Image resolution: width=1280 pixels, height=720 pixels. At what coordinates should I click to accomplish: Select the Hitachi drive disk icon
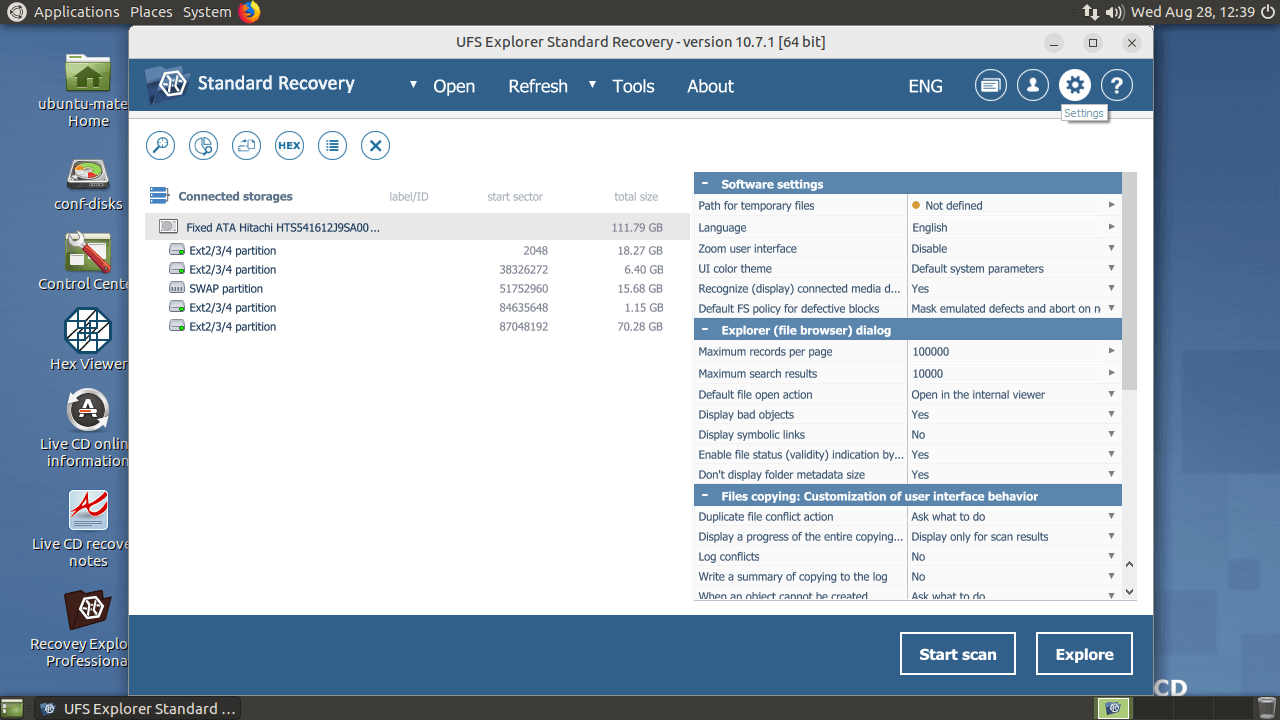(x=168, y=227)
